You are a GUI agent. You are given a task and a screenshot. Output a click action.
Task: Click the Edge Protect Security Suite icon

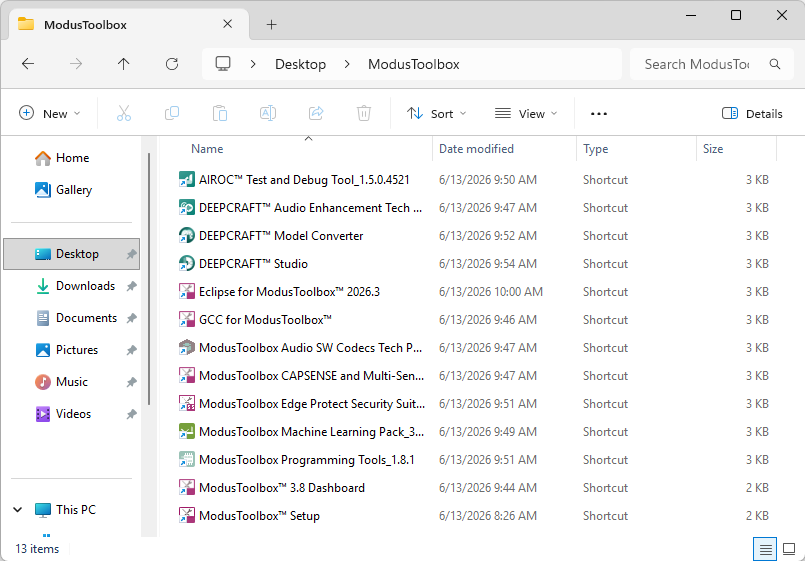(186, 403)
